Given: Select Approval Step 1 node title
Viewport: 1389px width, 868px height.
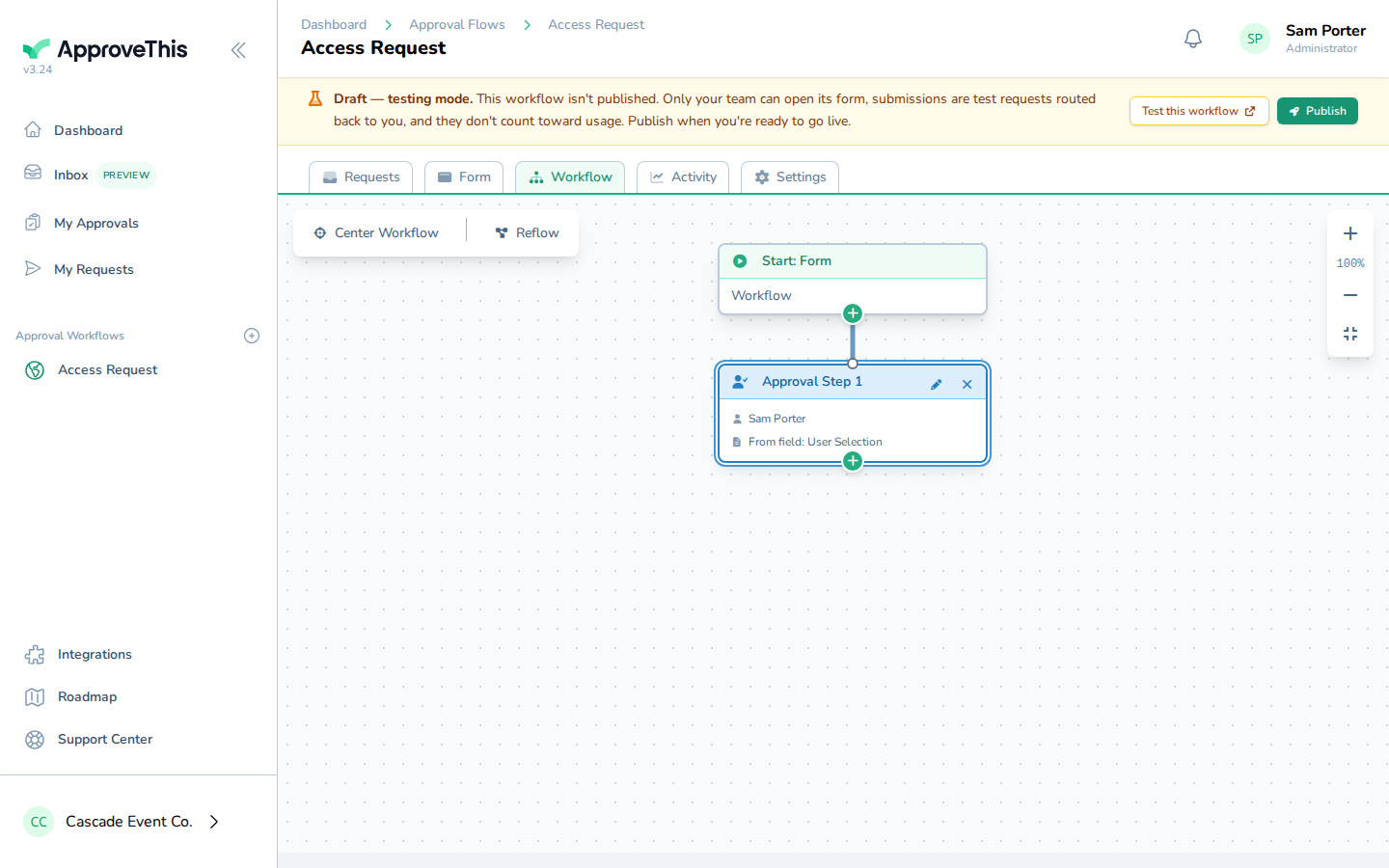Looking at the screenshot, I should pos(812,381).
